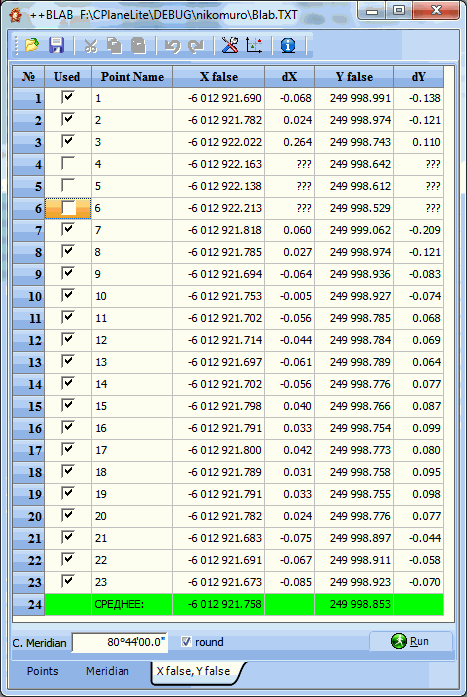Click the Run button

point(411,641)
